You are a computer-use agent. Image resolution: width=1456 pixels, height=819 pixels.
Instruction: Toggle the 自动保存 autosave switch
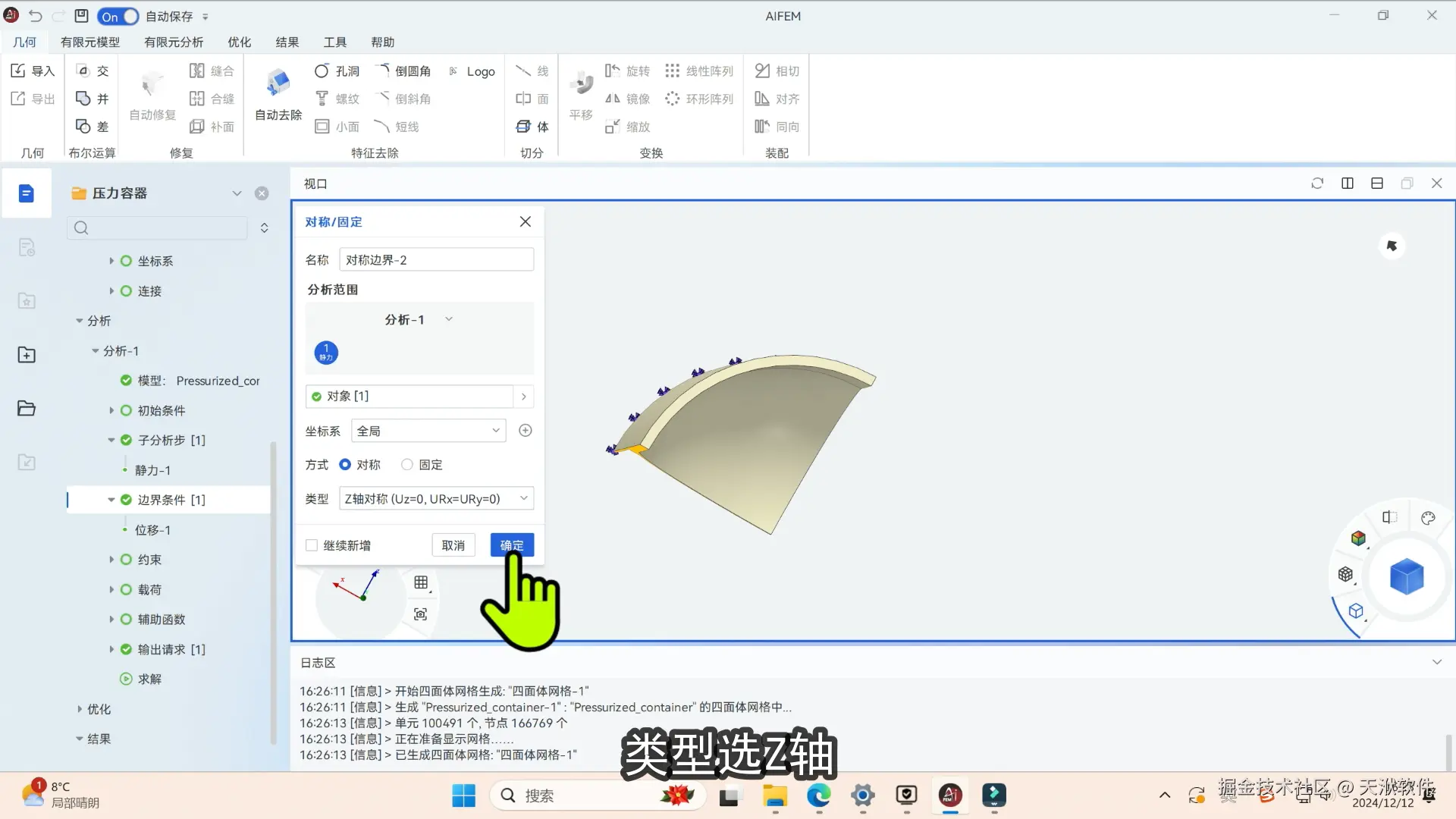pyautogui.click(x=118, y=16)
